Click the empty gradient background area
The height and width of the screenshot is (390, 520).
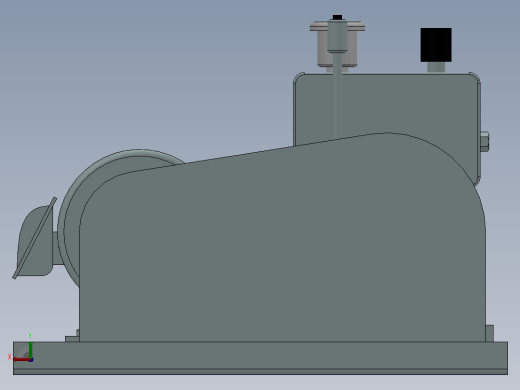pos(133,67)
